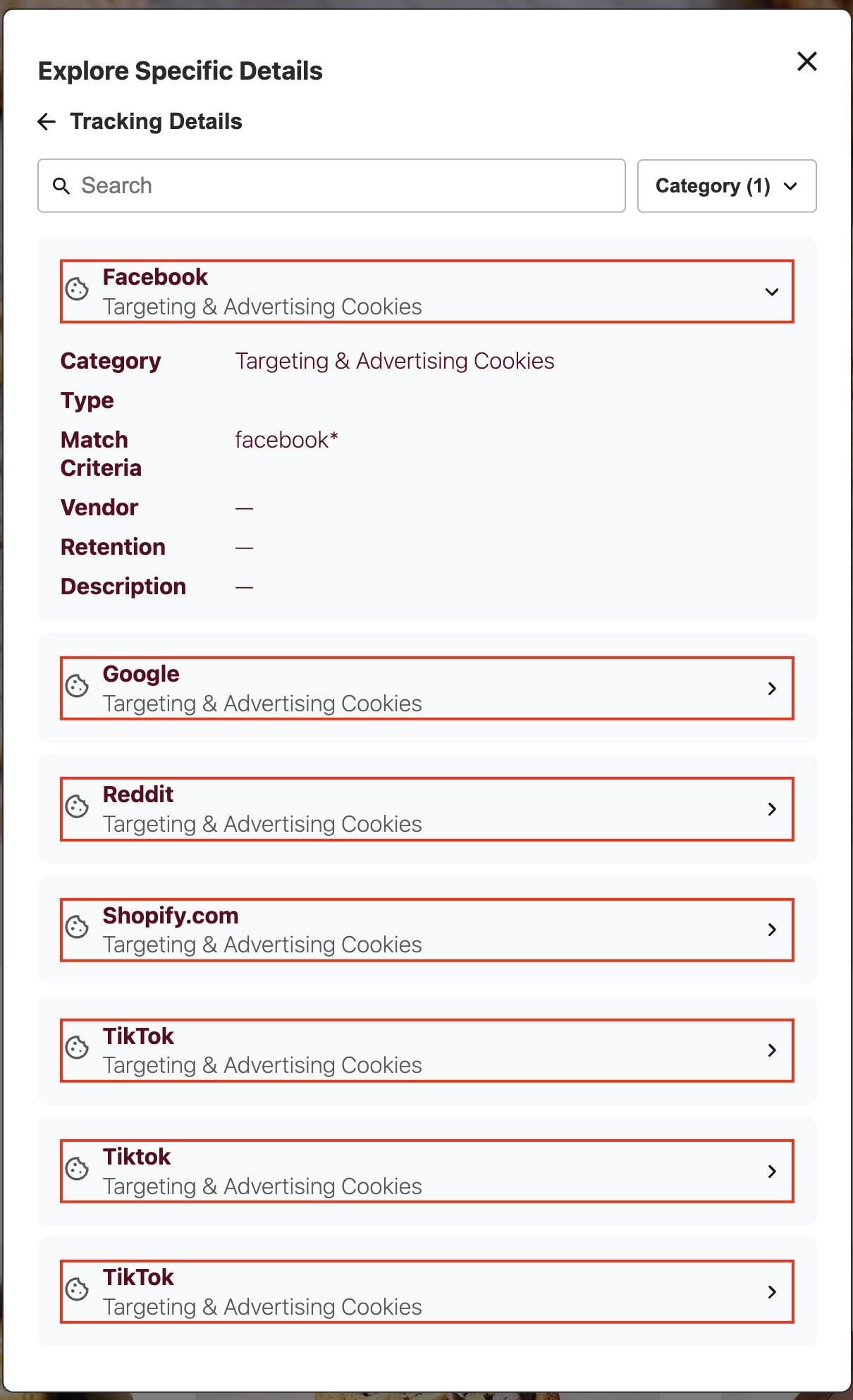Collapse the Facebook details section
The height and width of the screenshot is (1400, 853).
773,291
